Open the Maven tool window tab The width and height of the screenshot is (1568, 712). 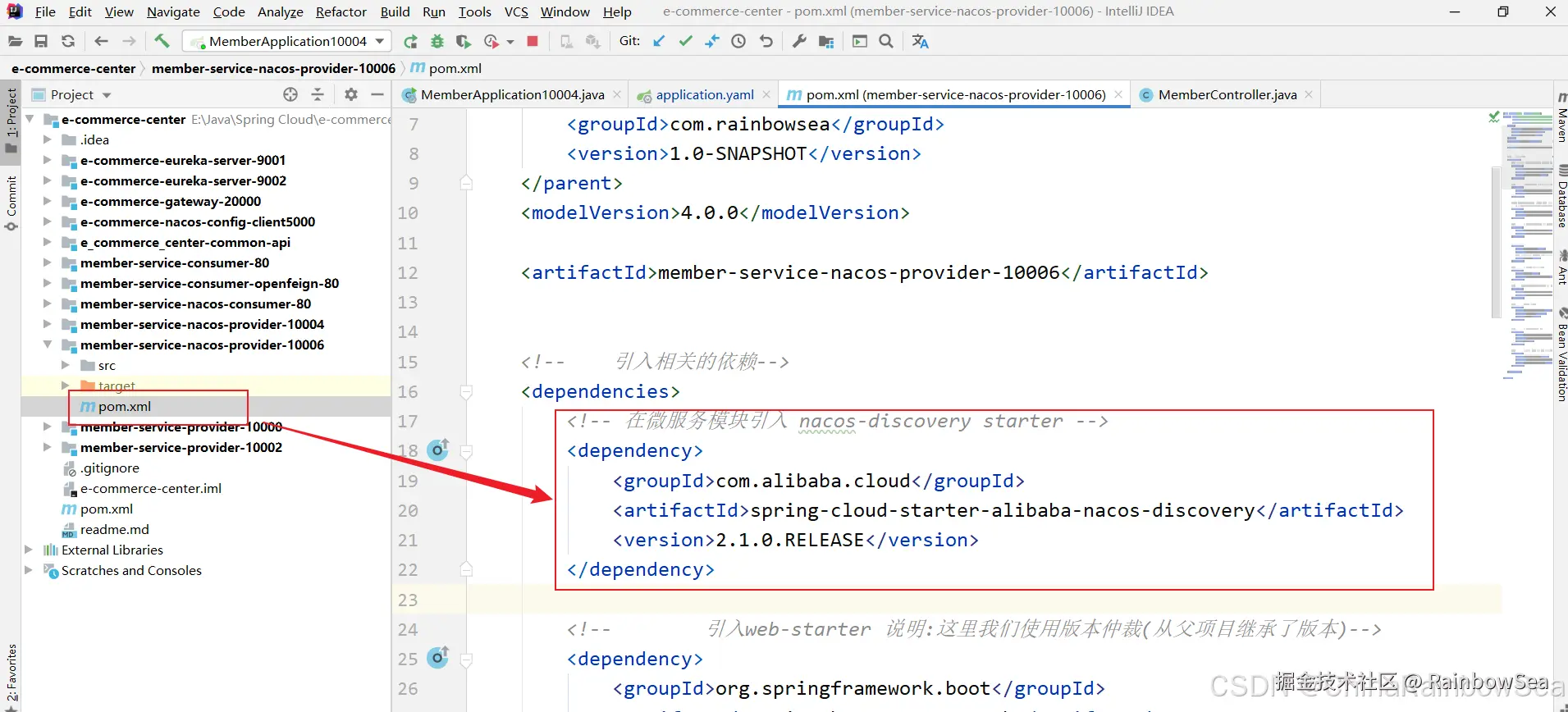(x=1561, y=116)
